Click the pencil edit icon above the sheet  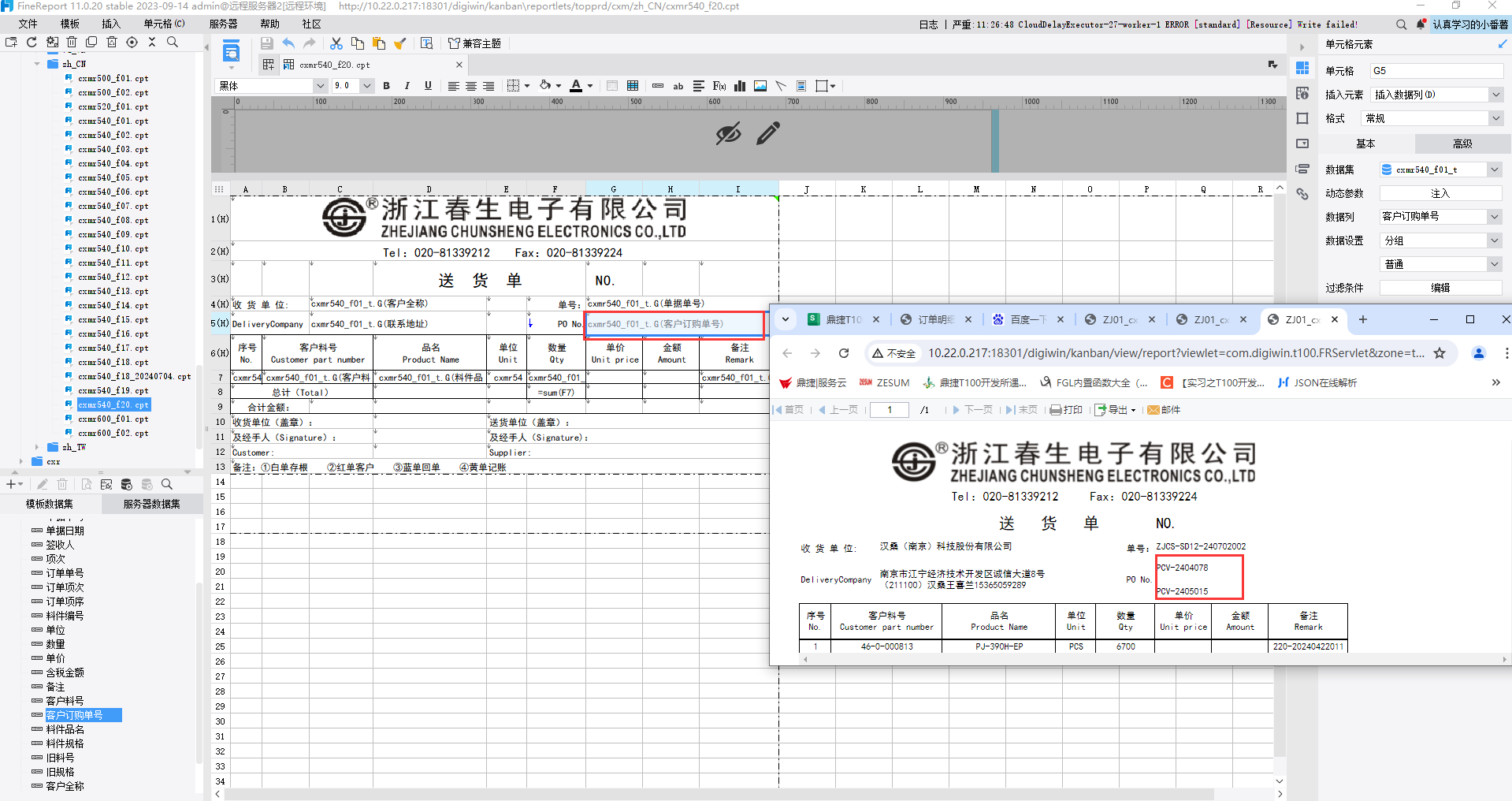pyautogui.click(x=768, y=133)
